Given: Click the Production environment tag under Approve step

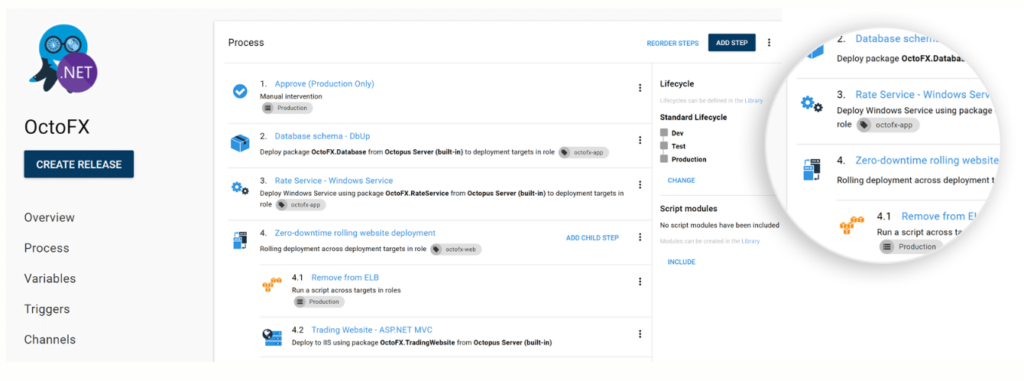Looking at the screenshot, I should [287, 108].
